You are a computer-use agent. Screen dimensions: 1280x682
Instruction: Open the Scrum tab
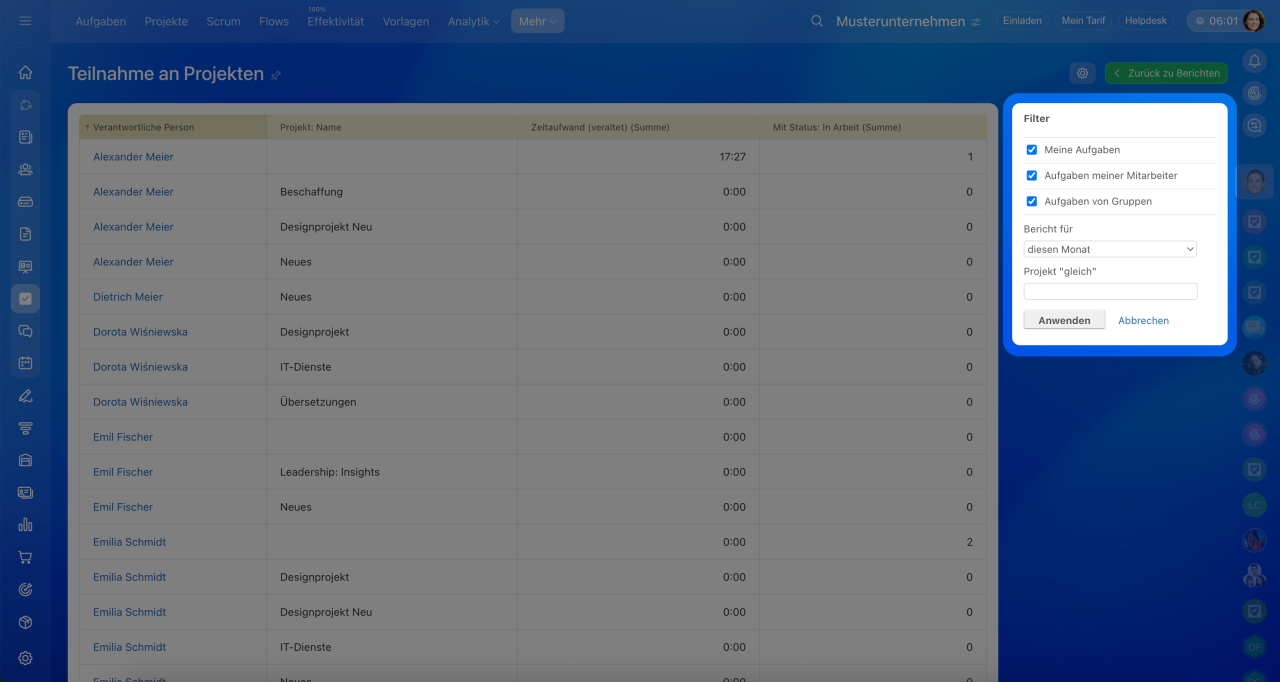coord(223,21)
